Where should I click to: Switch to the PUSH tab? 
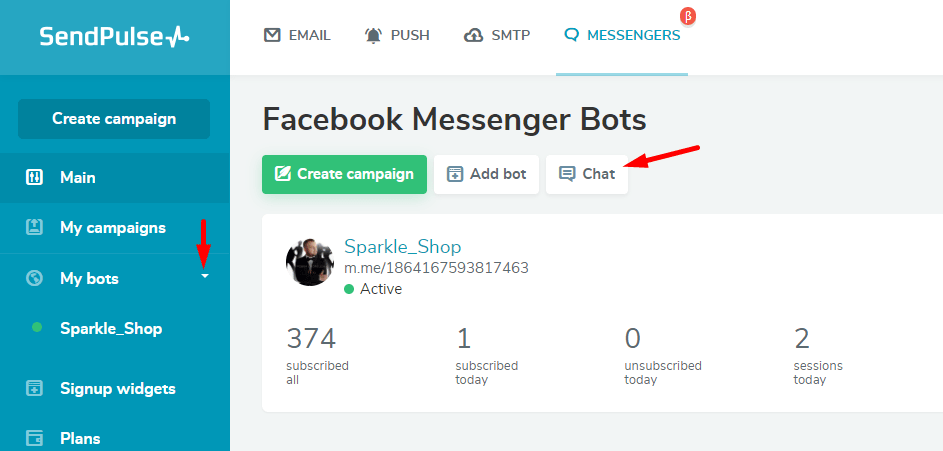tap(397, 35)
